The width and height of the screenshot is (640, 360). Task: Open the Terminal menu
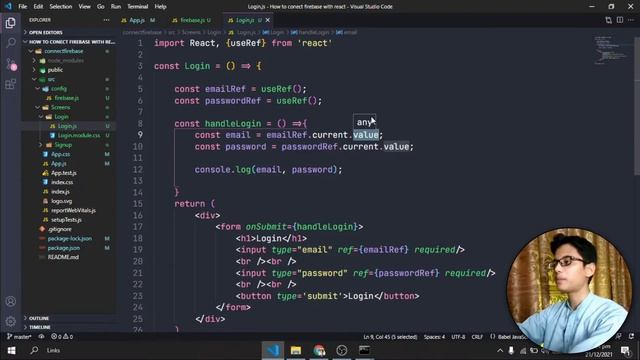(138, 7)
